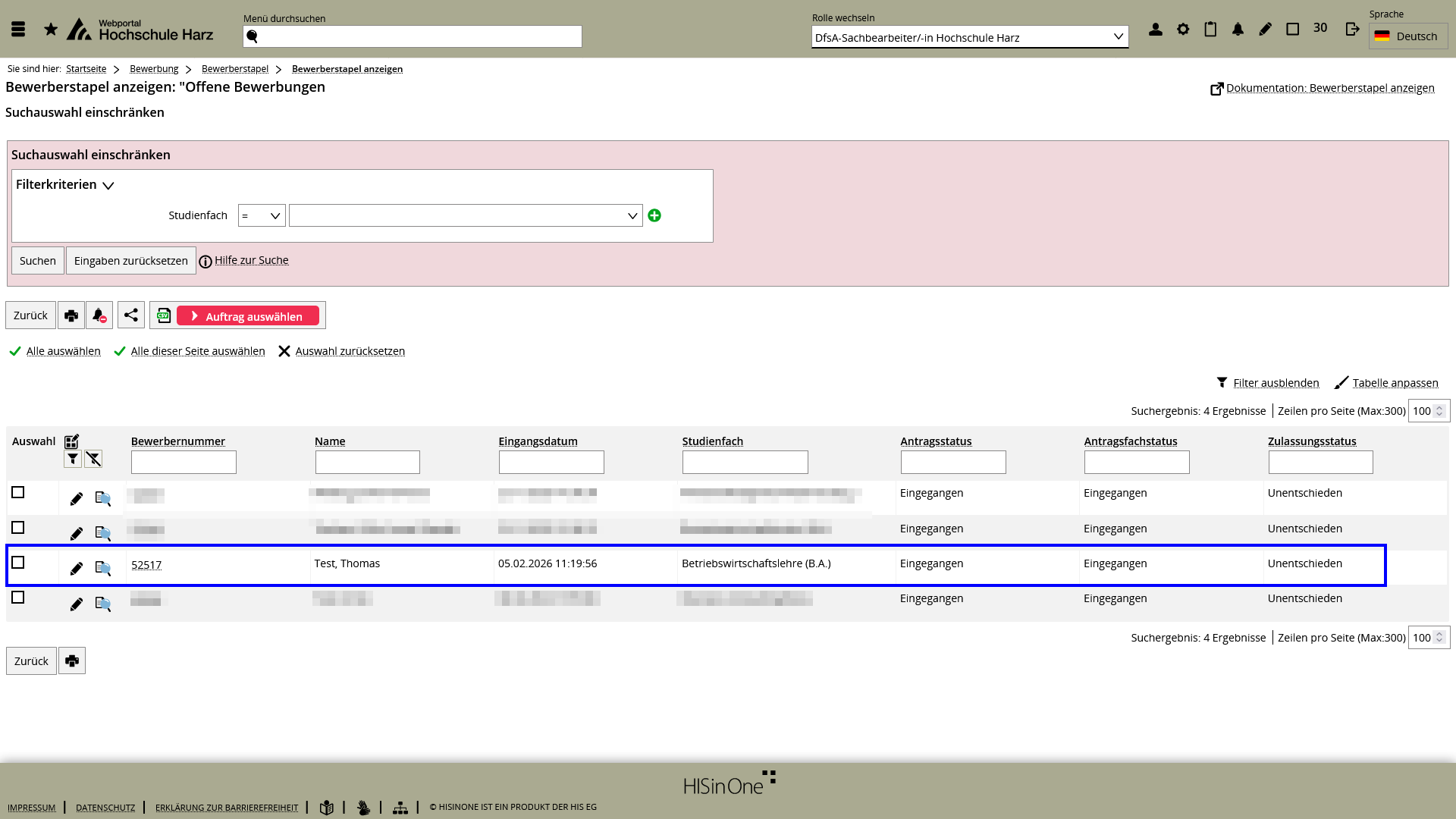Click the CSV export icon
The image size is (1456, 819).
click(x=164, y=315)
